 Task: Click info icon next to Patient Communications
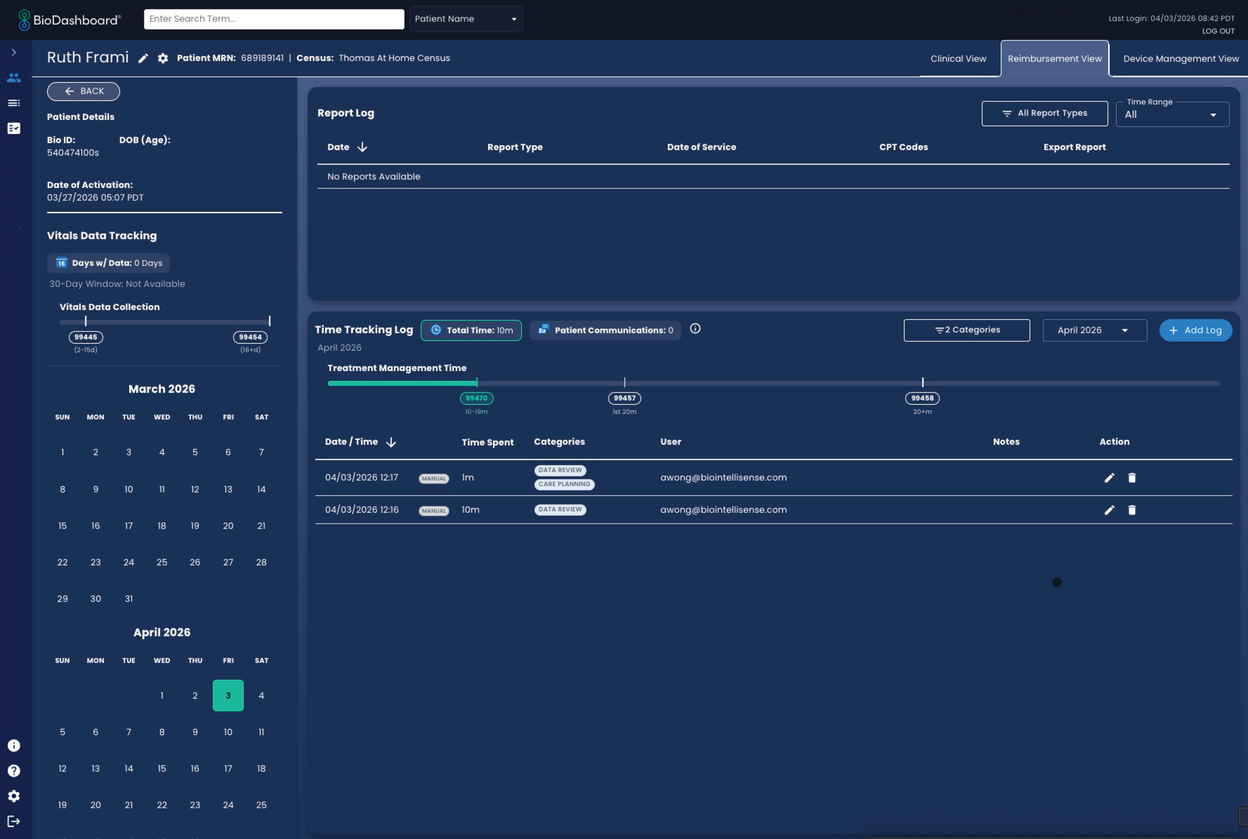(x=695, y=329)
